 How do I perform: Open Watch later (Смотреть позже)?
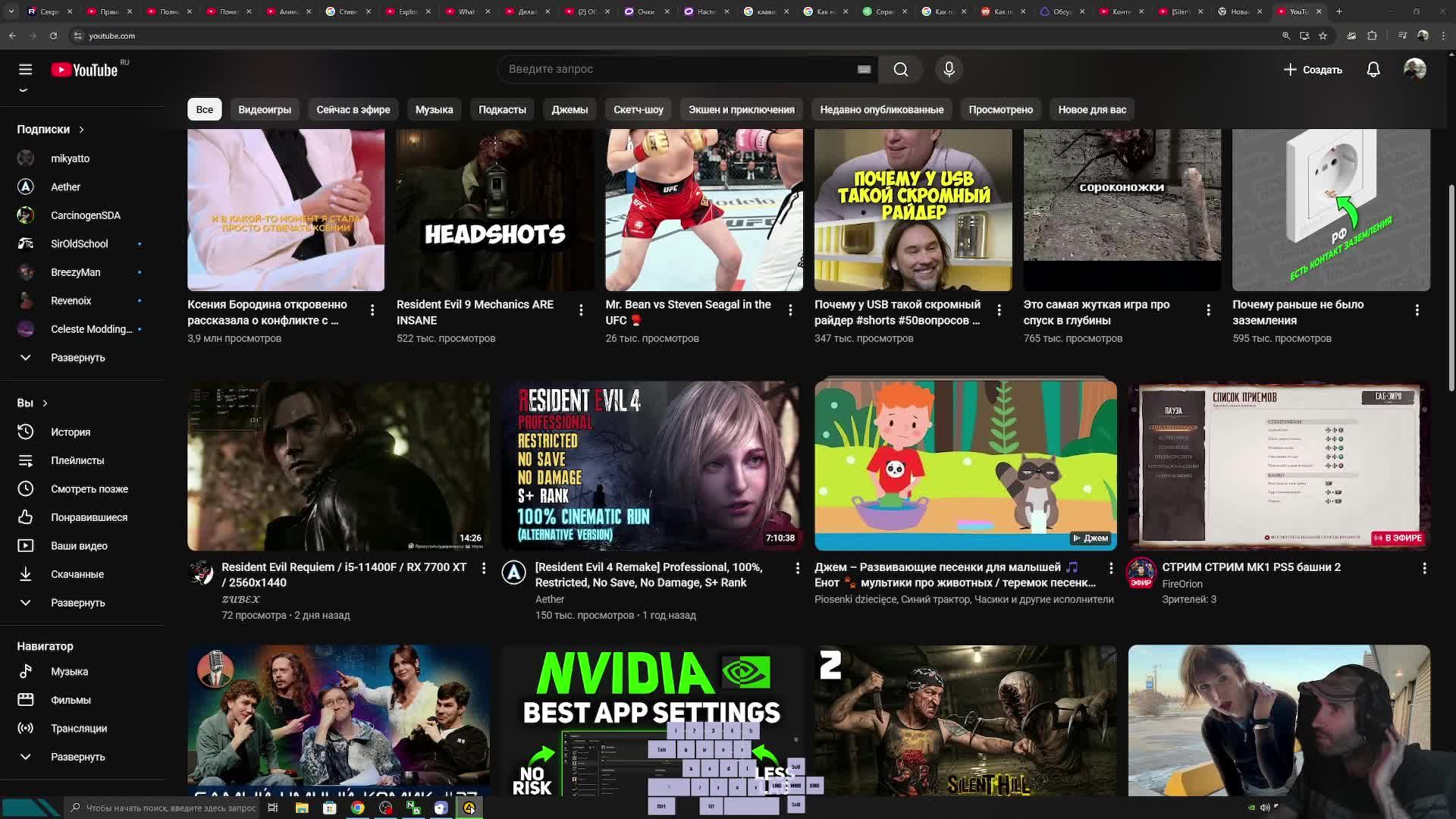click(x=89, y=489)
